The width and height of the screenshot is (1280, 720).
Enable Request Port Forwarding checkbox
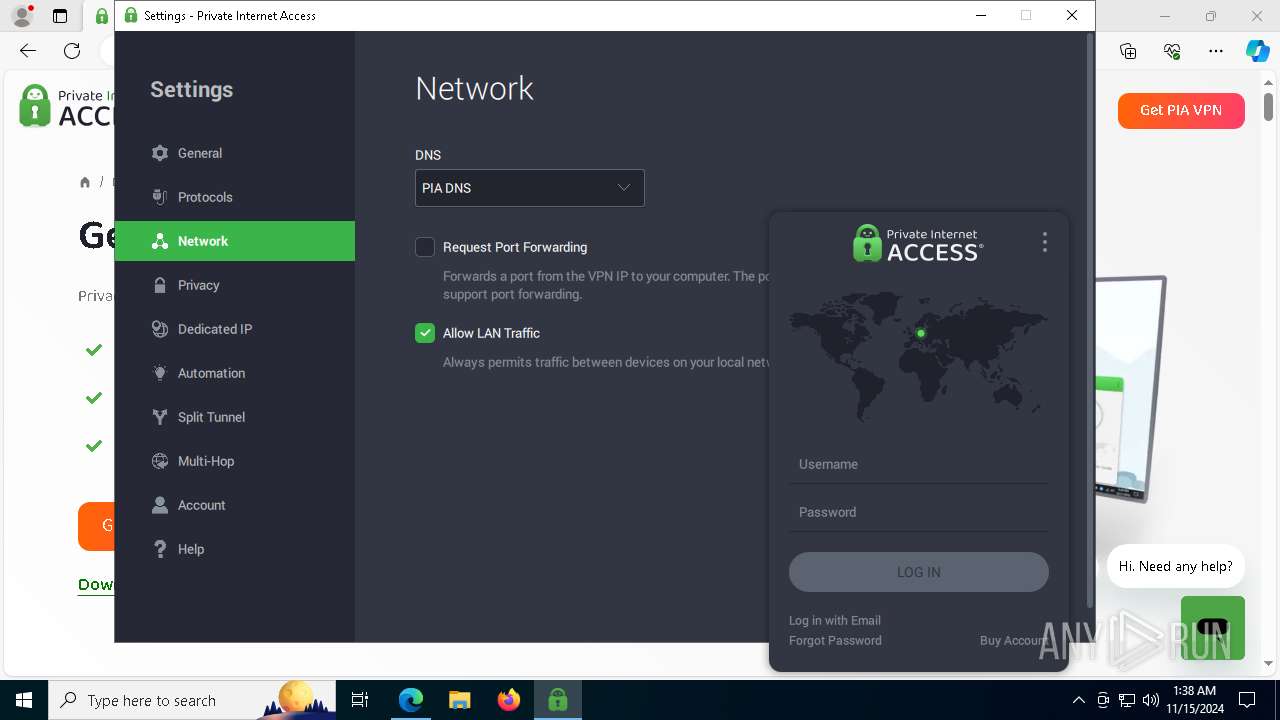(425, 247)
